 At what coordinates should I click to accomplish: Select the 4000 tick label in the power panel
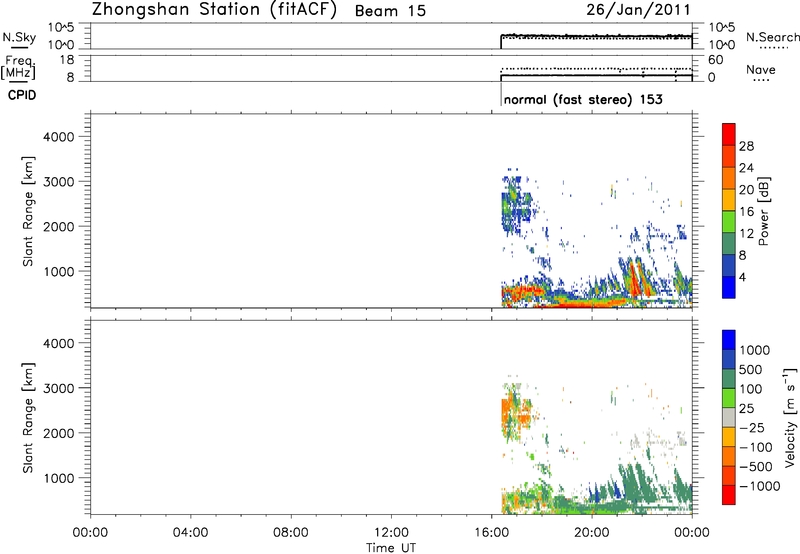tap(59, 137)
